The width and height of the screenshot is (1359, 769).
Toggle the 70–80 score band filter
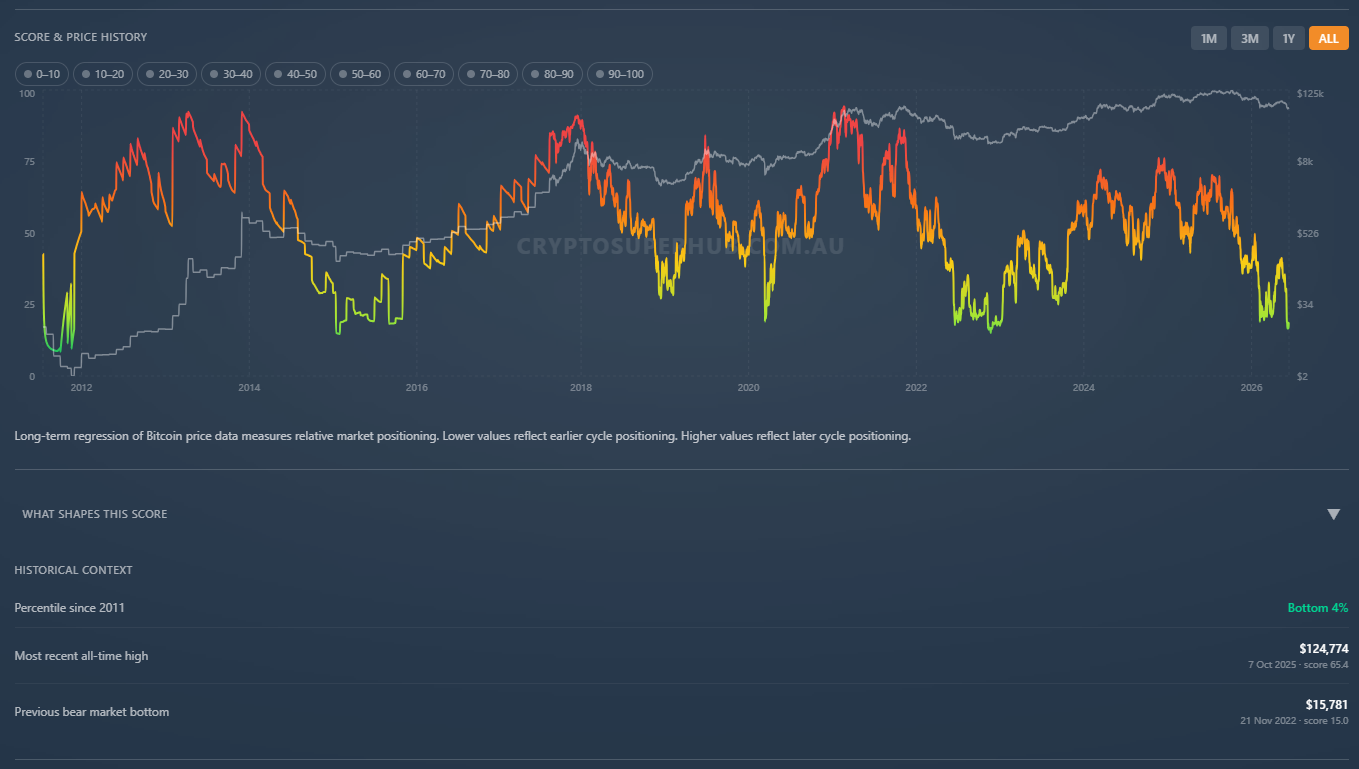488,74
